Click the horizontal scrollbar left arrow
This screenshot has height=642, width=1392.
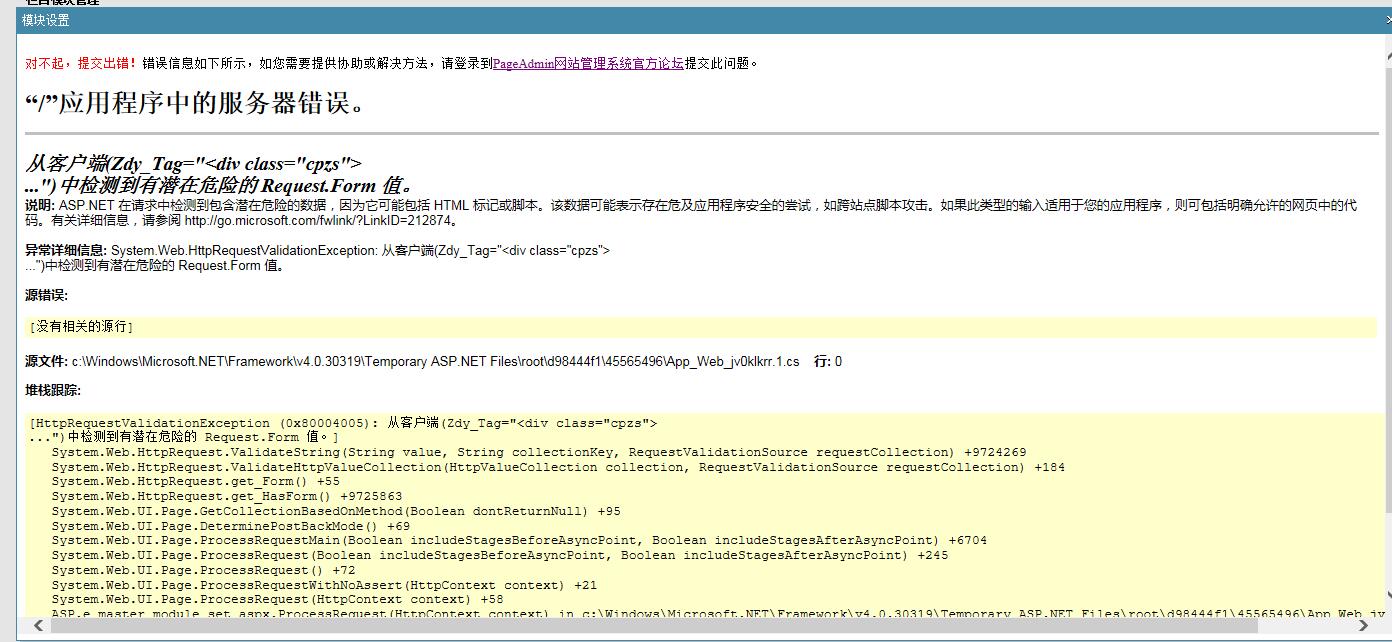pyautogui.click(x=37, y=625)
